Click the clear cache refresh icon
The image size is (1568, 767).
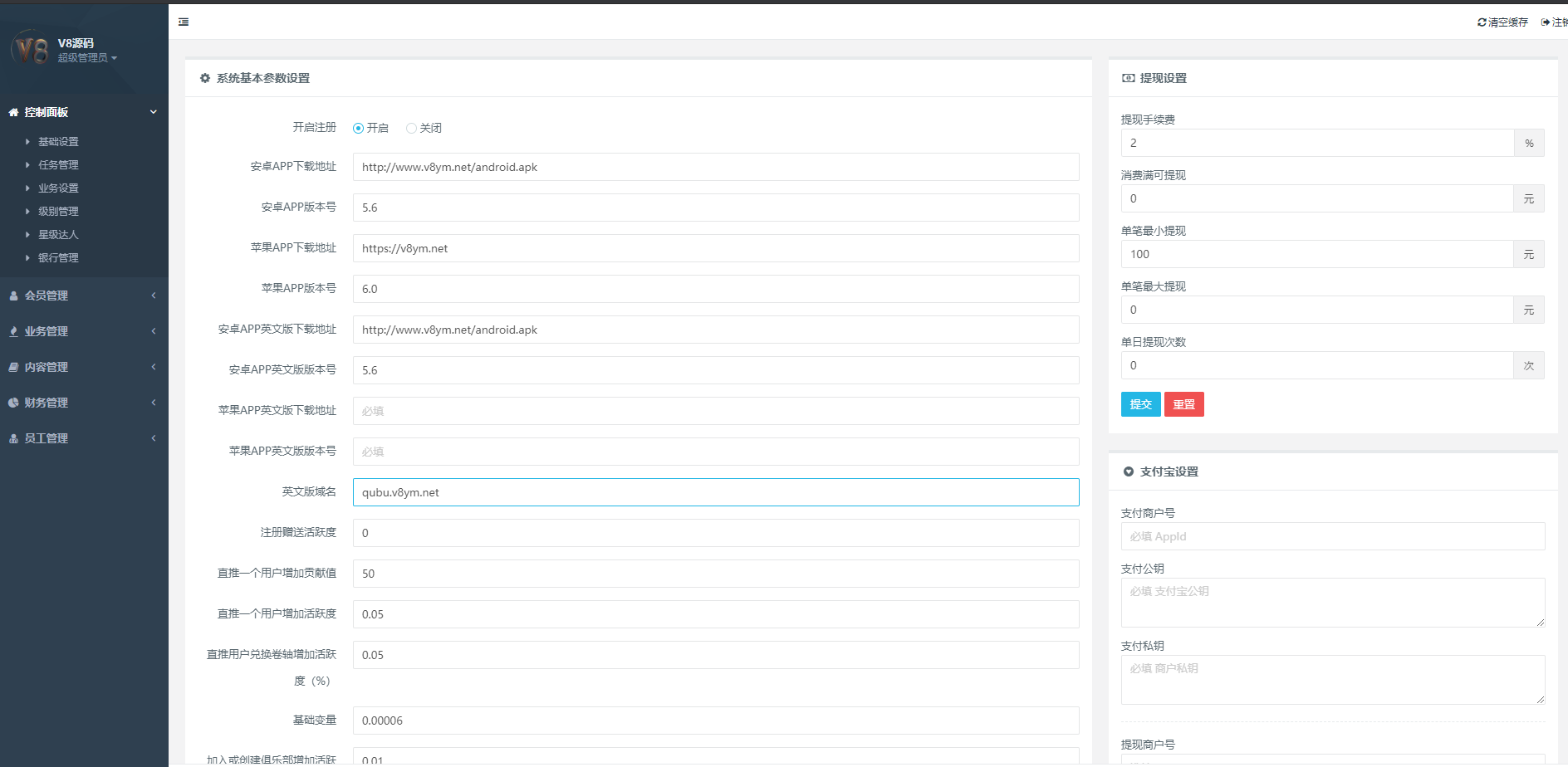click(x=1482, y=22)
